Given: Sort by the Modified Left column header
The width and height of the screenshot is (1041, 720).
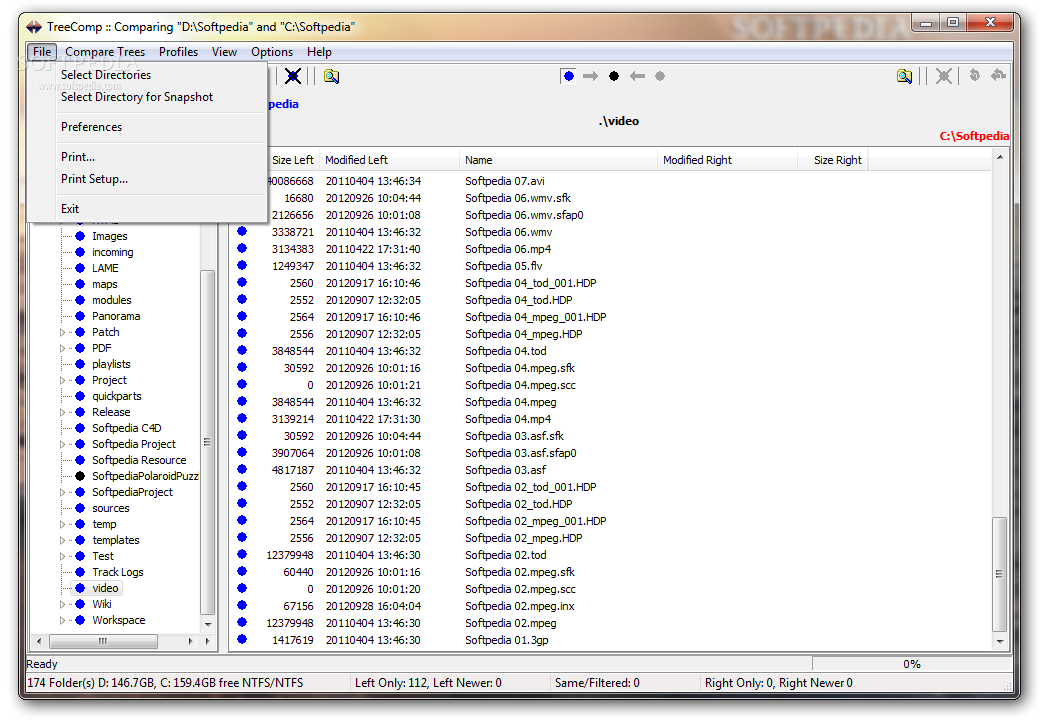Looking at the screenshot, I should point(389,160).
